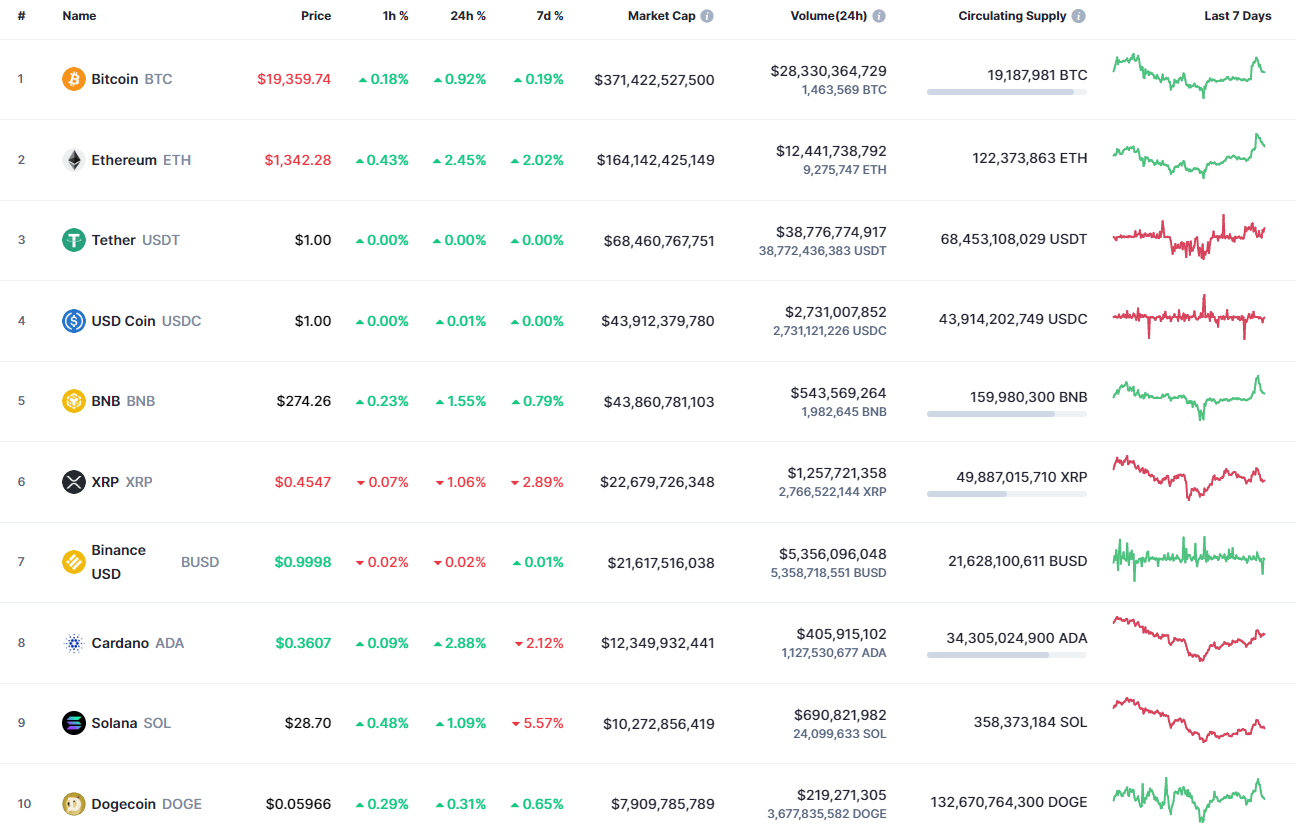Open BNB's 7-day sparkline chart
This screenshot has height=840, width=1296.
(1189, 398)
